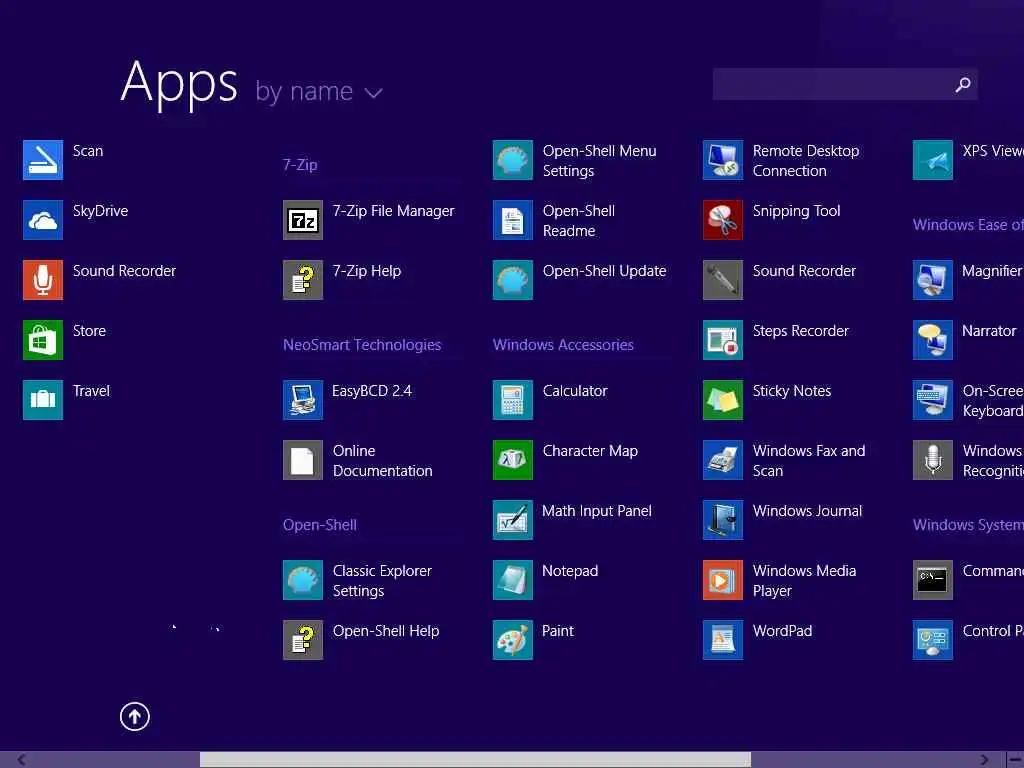Open Control Panel icon
The height and width of the screenshot is (768, 1024).
[x=933, y=640]
